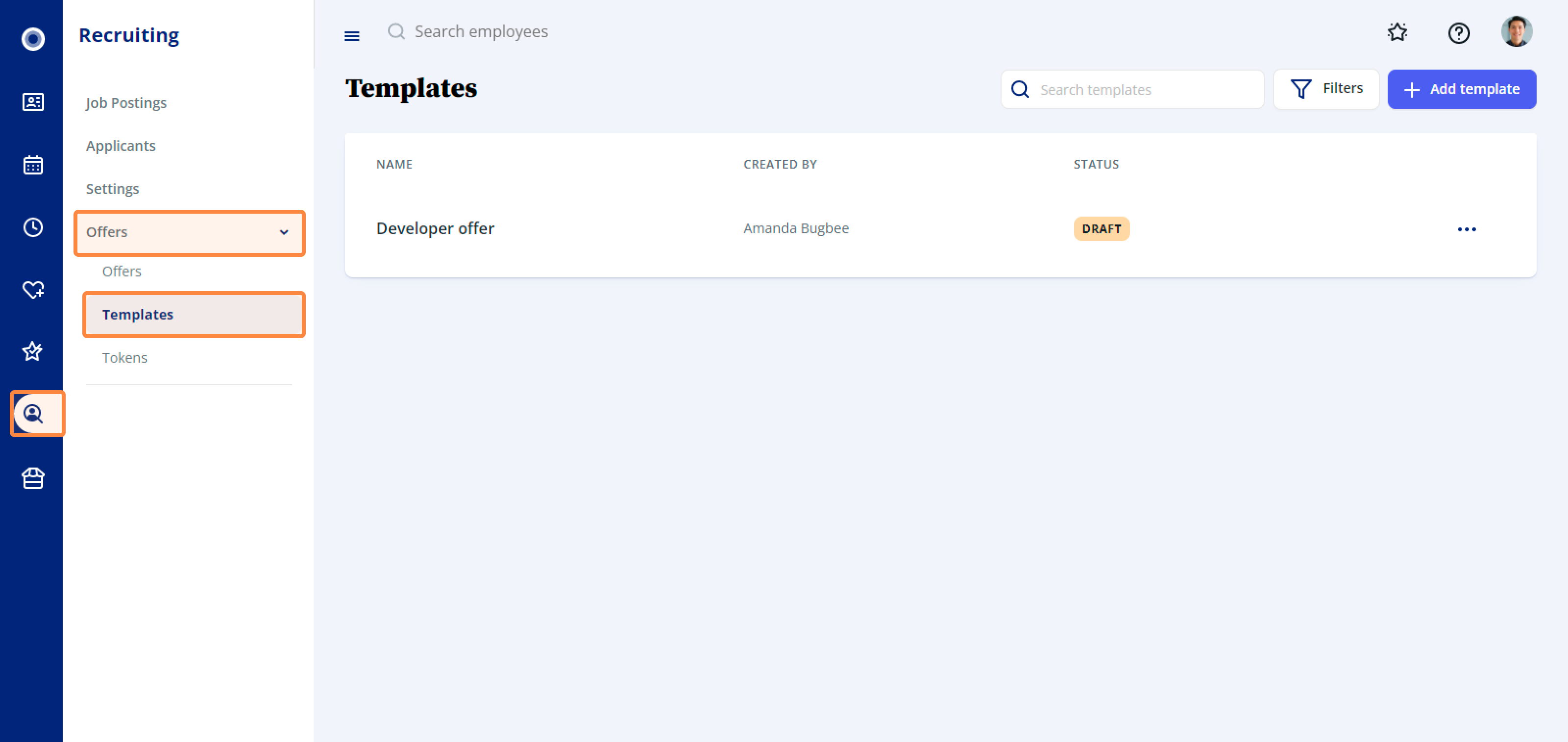This screenshot has width=1568, height=742.
Task: Open Recruiting Settings
Action: [113, 189]
